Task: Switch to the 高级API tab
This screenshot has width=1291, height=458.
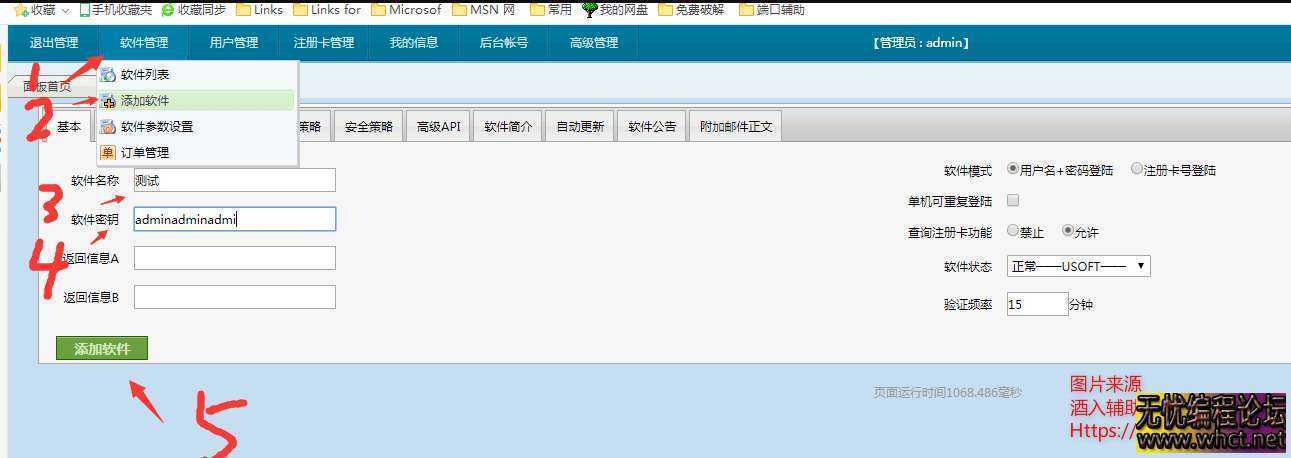Action: click(438, 127)
